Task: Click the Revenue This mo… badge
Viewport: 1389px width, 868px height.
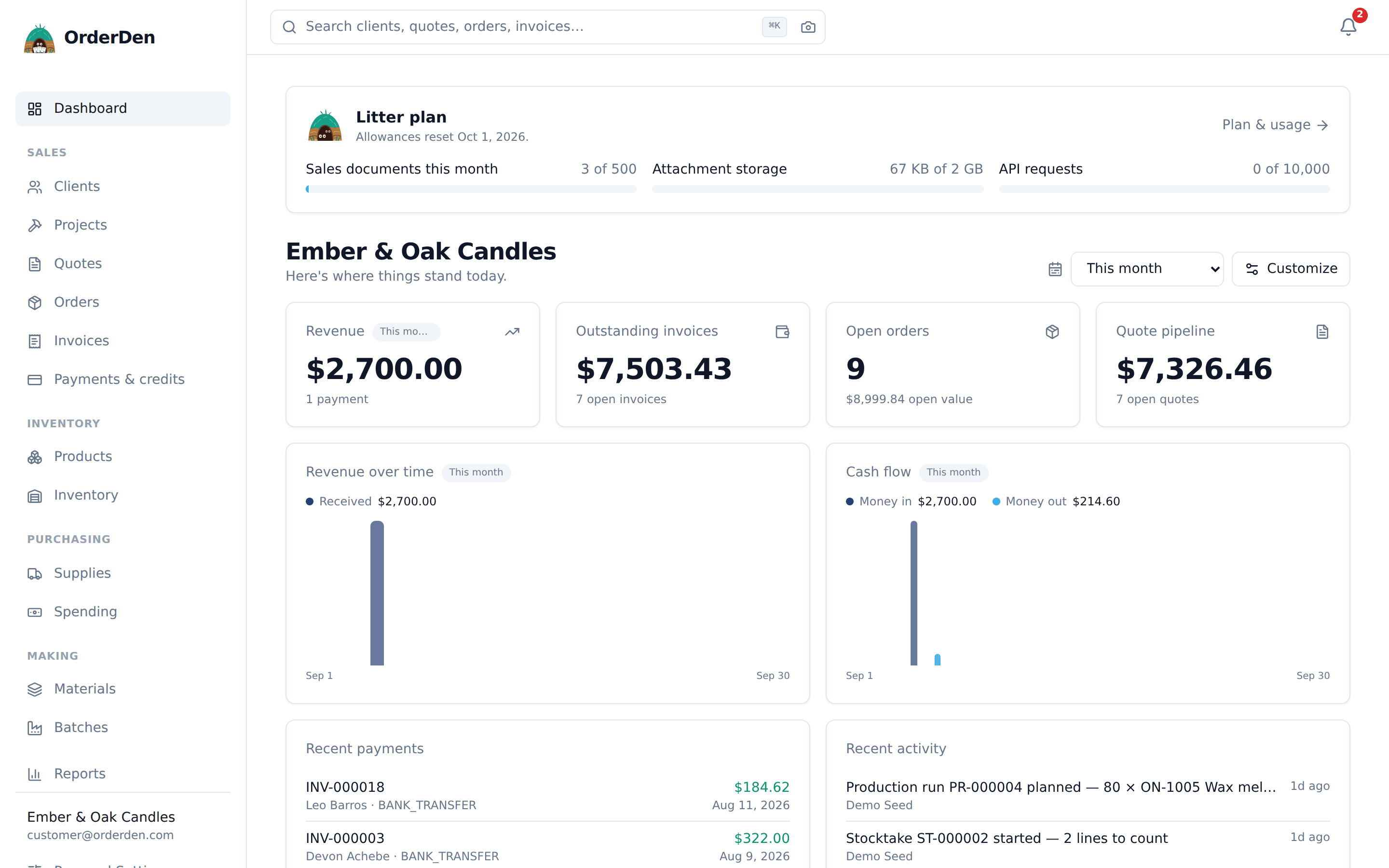Action: [406, 332]
